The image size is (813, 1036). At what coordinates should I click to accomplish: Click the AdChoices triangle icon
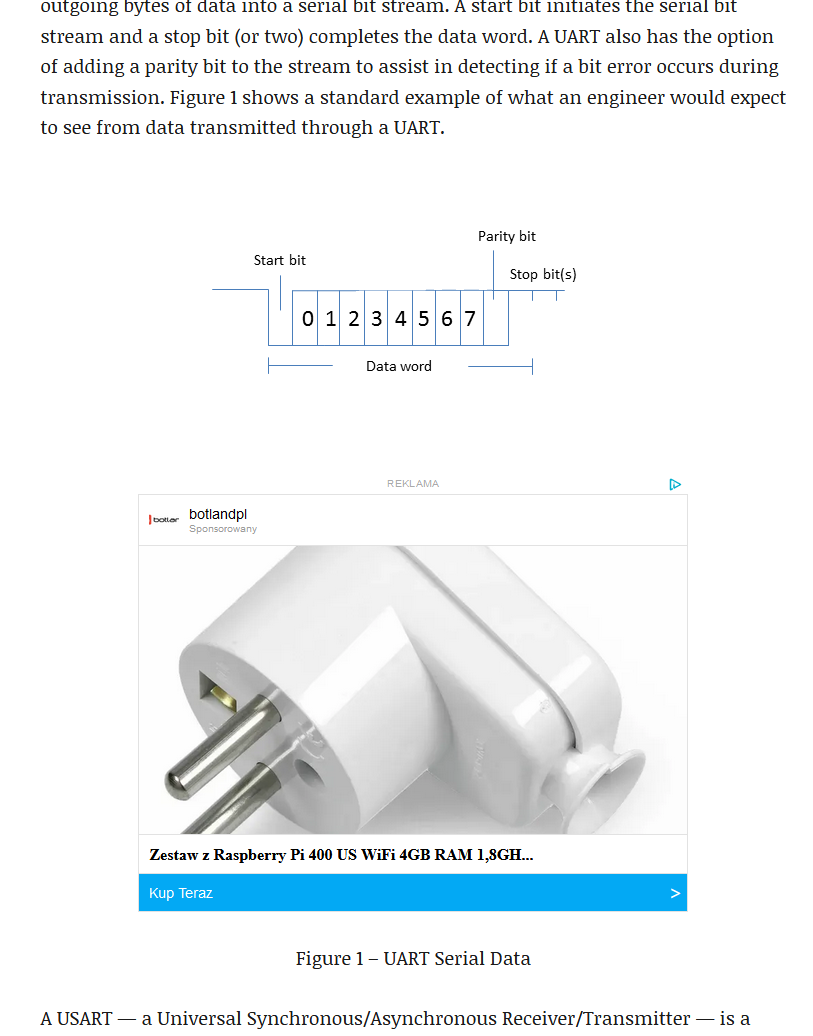675,484
